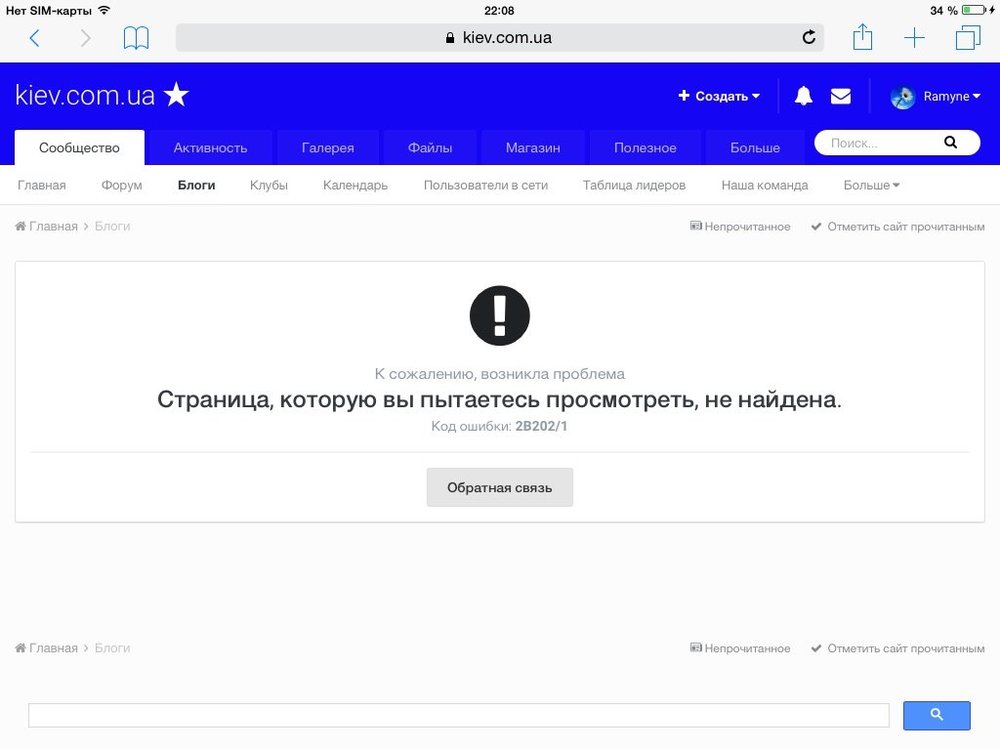Open Пользователи в сети
This screenshot has width=1000, height=750.
click(x=486, y=185)
